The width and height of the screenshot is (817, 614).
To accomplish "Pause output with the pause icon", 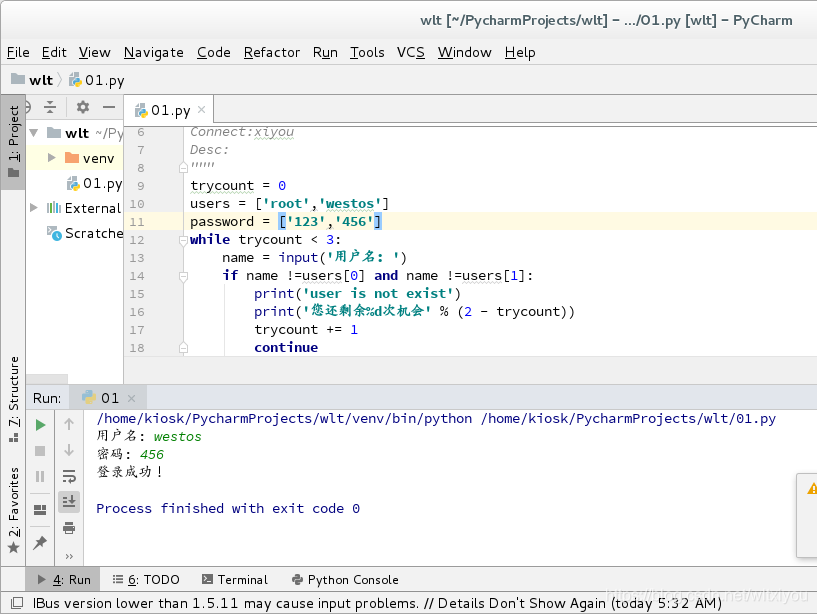I will 40,476.
